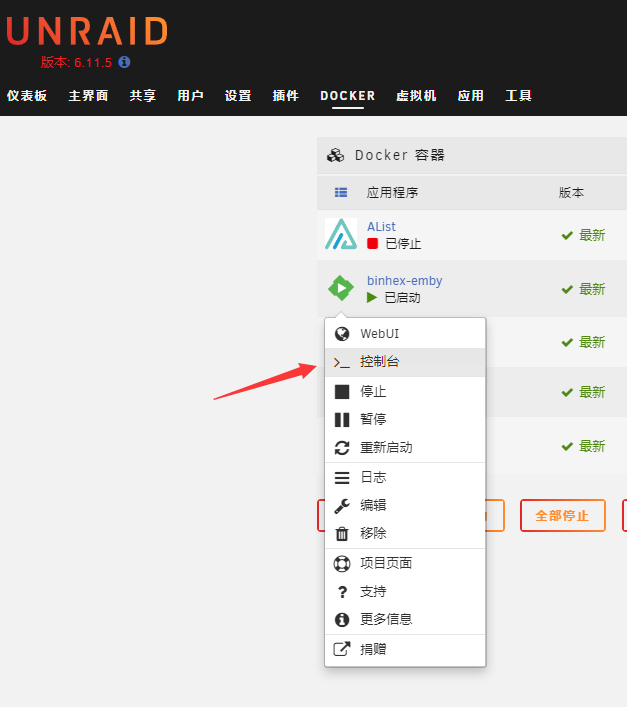Choose 重新启动 restart in the context menu
The width and height of the screenshot is (627, 707).
[405, 448]
